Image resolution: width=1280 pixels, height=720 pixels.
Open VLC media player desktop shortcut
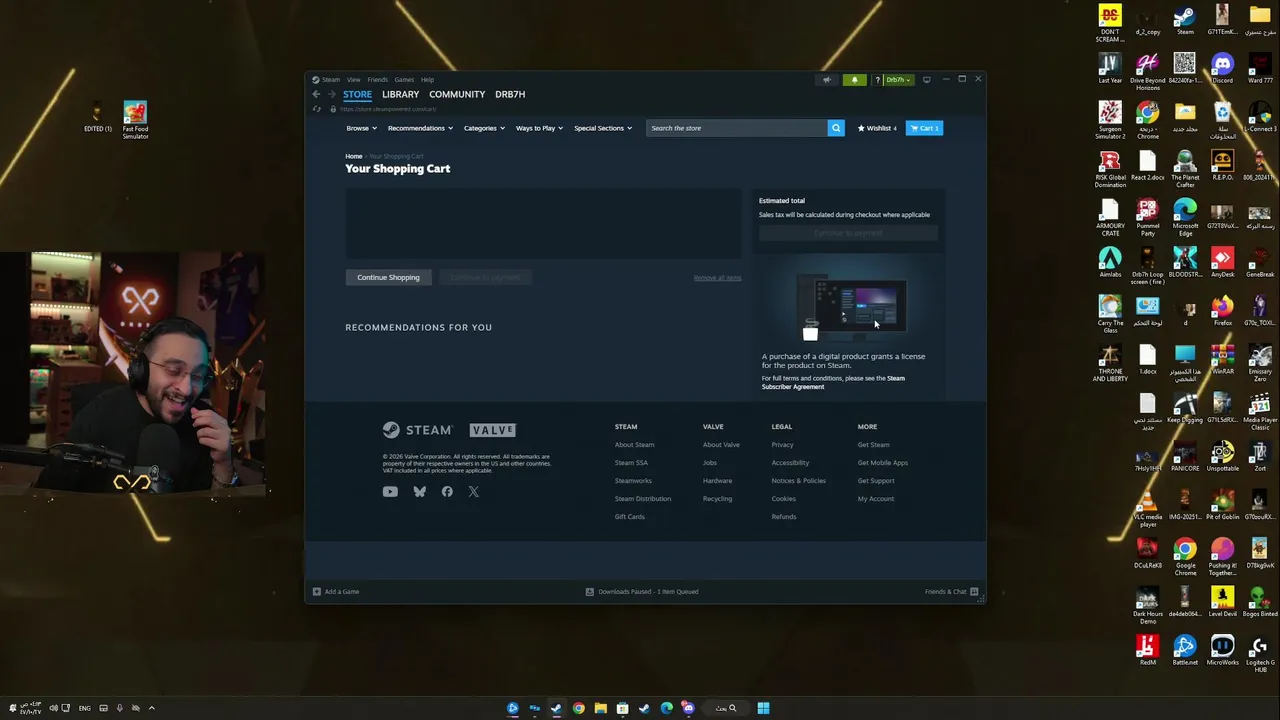click(x=1147, y=509)
